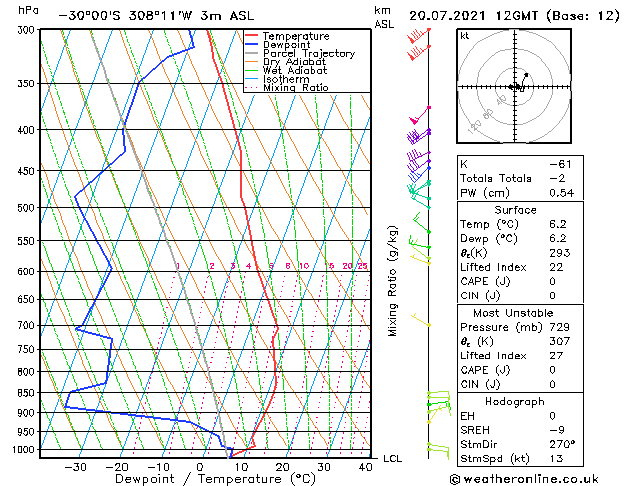Screen dimensions: 629x486
Task: Click the LCL label
Action: [392, 458]
